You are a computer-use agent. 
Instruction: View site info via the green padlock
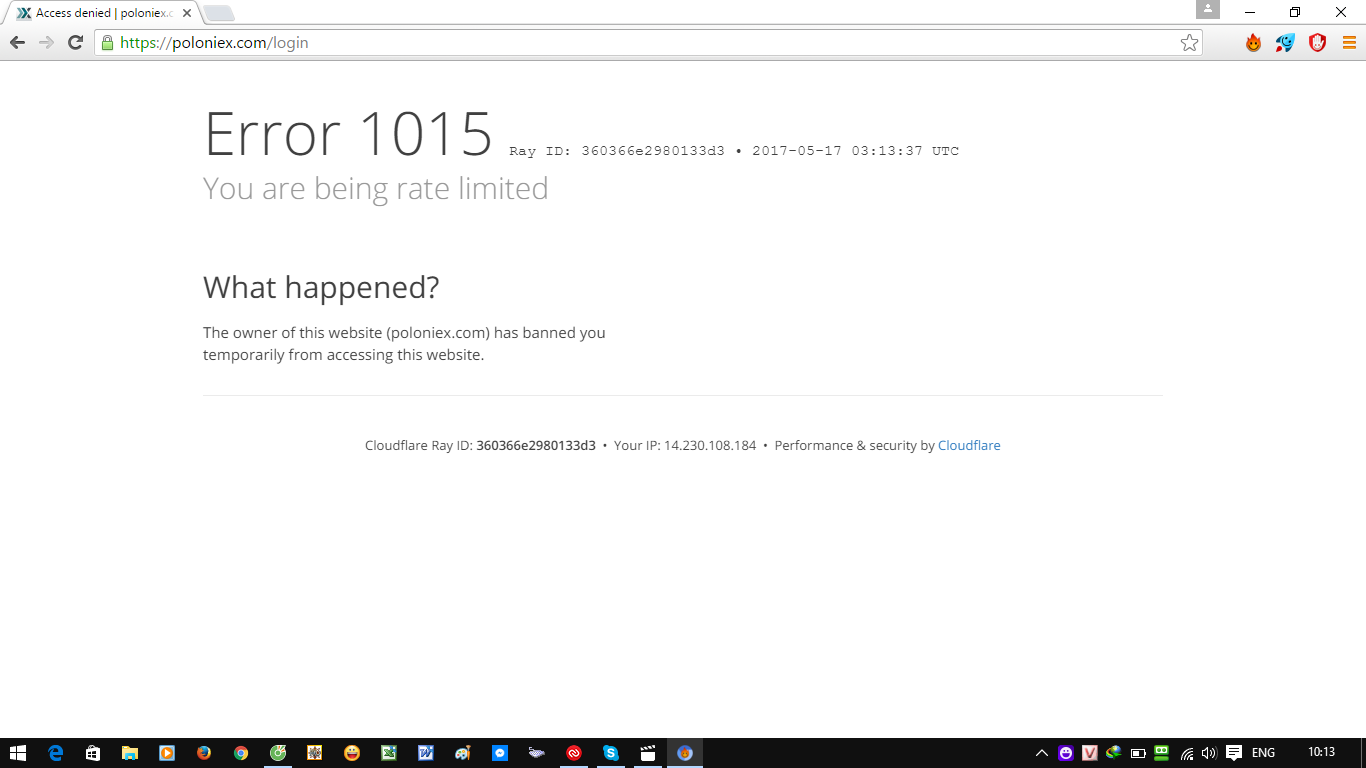coord(107,43)
